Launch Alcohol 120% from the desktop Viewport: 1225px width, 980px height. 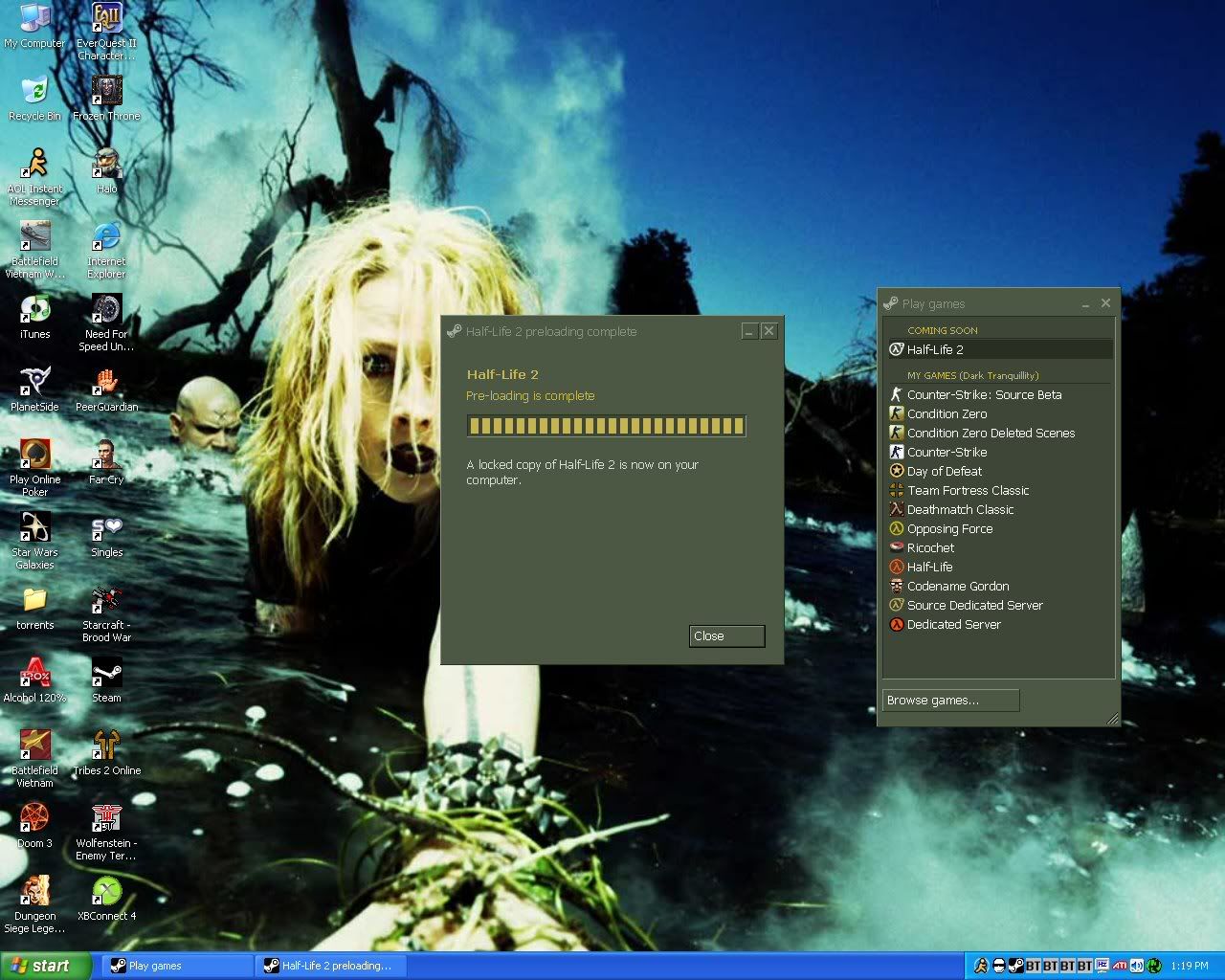[34, 680]
